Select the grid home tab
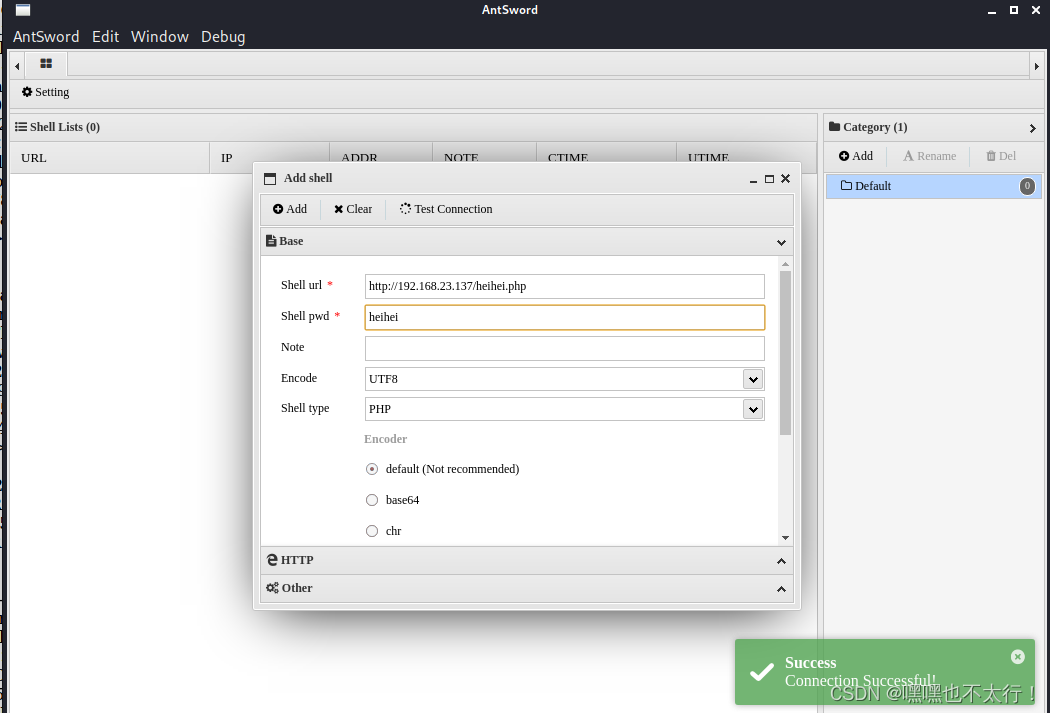1050x713 pixels. point(46,64)
